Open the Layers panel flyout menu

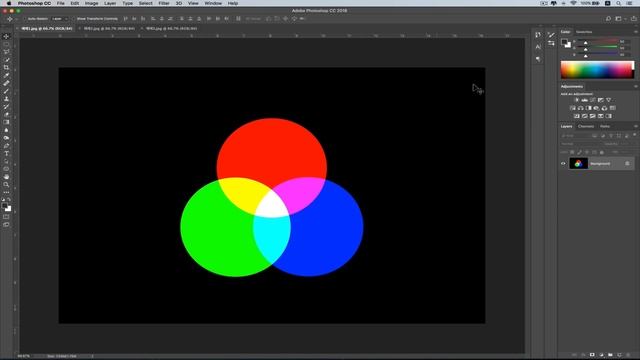tap(636, 127)
